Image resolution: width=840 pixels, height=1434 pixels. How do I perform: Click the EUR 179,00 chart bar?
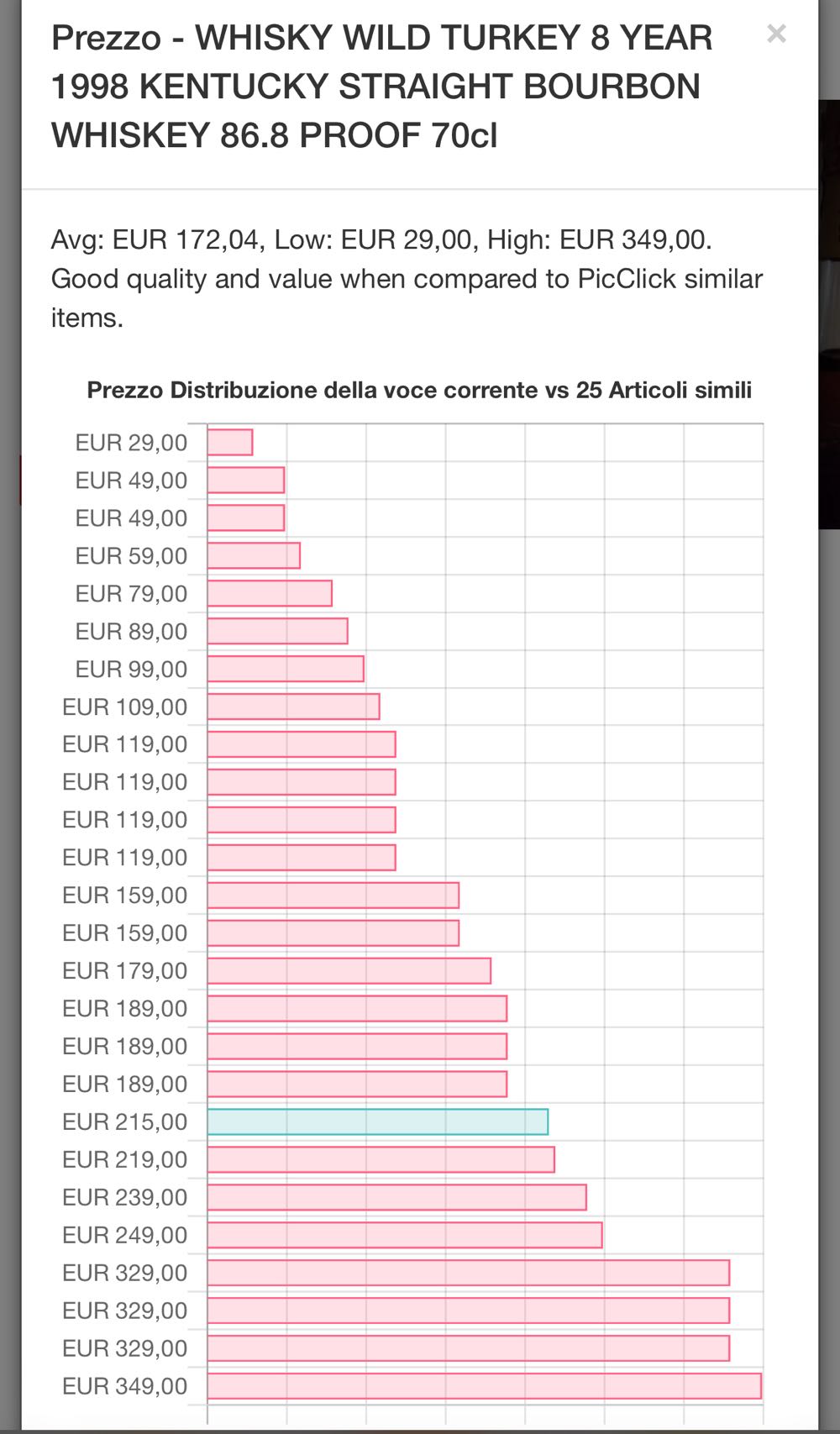click(349, 971)
